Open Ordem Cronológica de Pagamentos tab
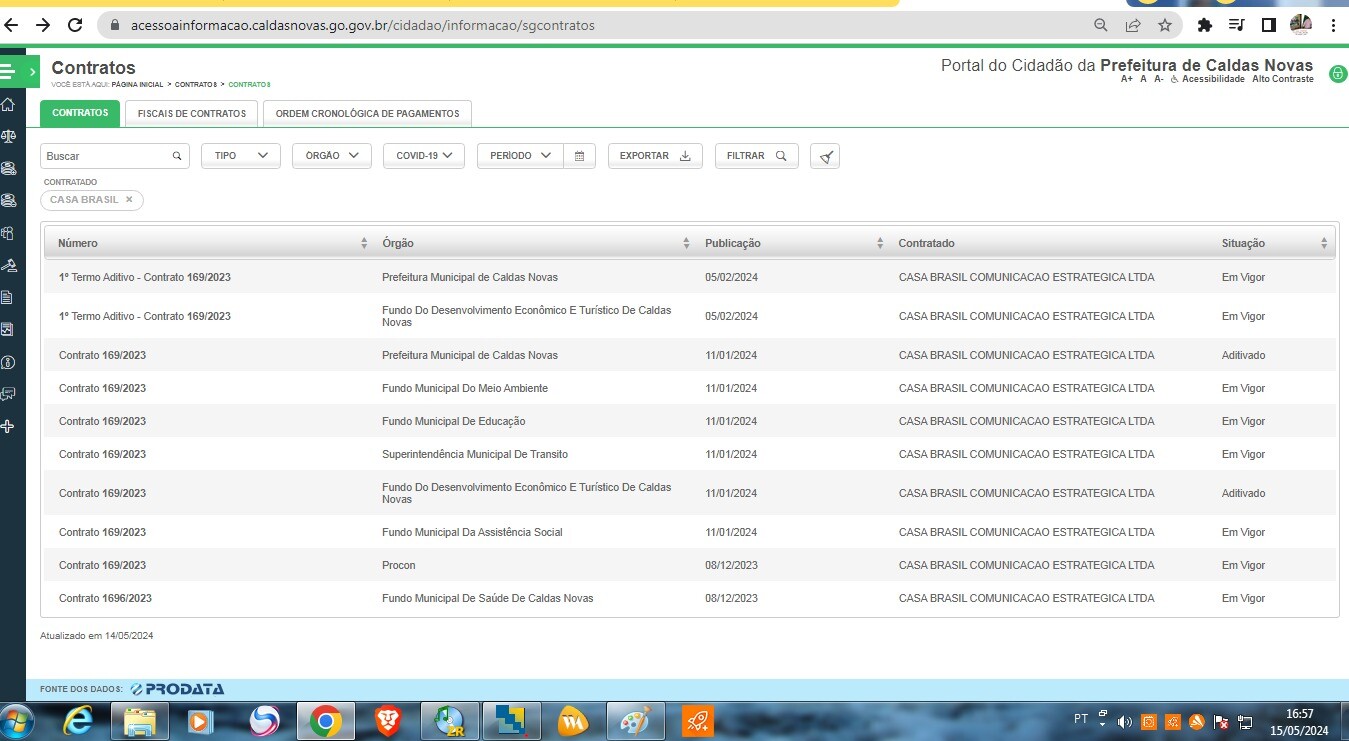 pyautogui.click(x=367, y=114)
